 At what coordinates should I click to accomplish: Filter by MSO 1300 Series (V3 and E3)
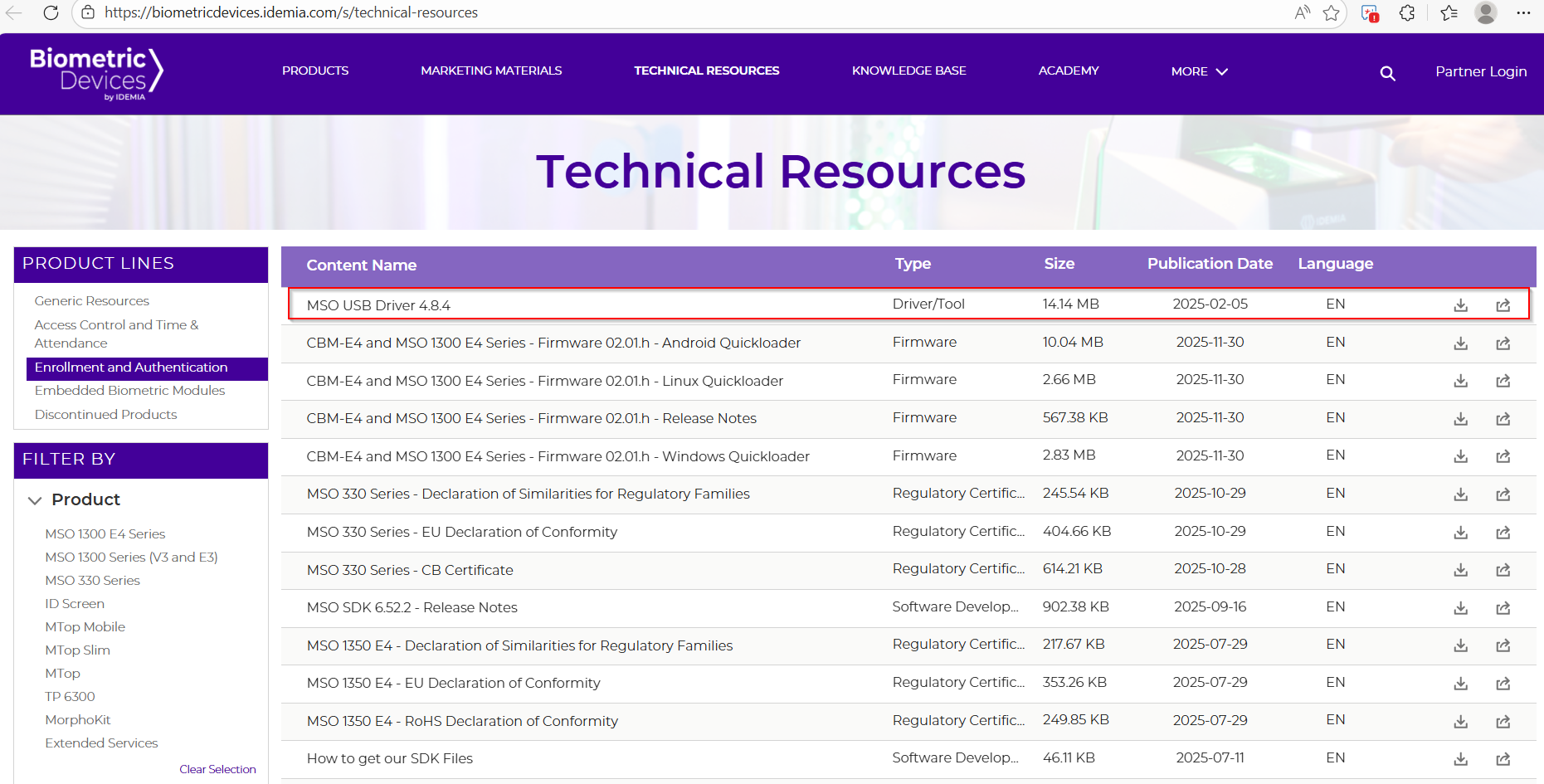(x=131, y=558)
